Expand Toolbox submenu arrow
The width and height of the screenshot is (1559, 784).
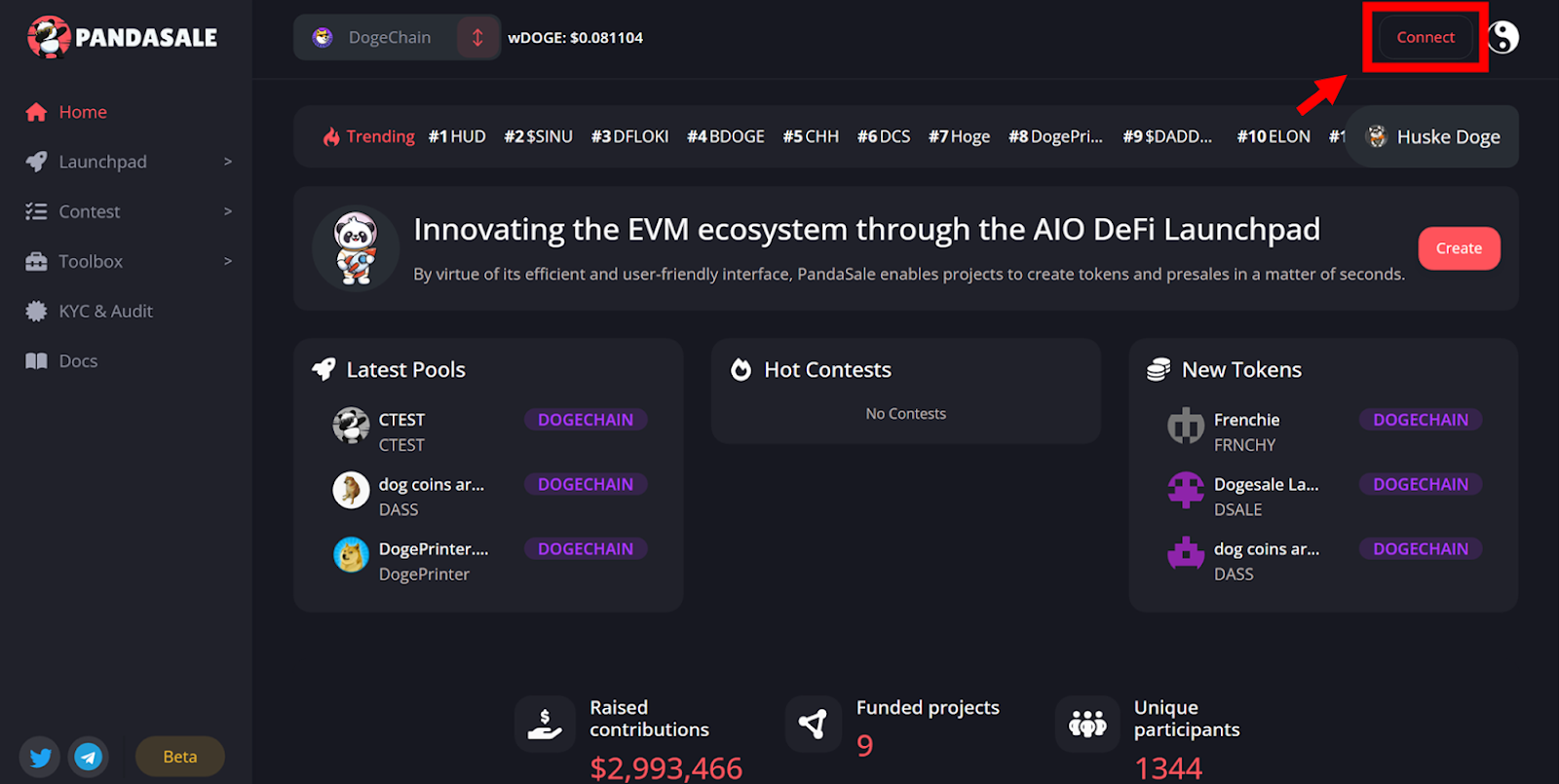pyautogui.click(x=228, y=261)
